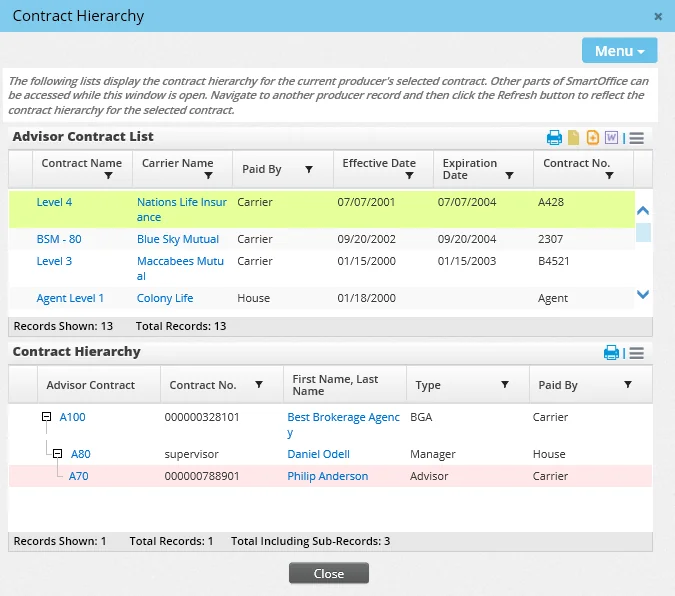Screen dimensions: 675x596
Task: Select the House paid-by cell for Agent Level 1
Action: (x=254, y=298)
